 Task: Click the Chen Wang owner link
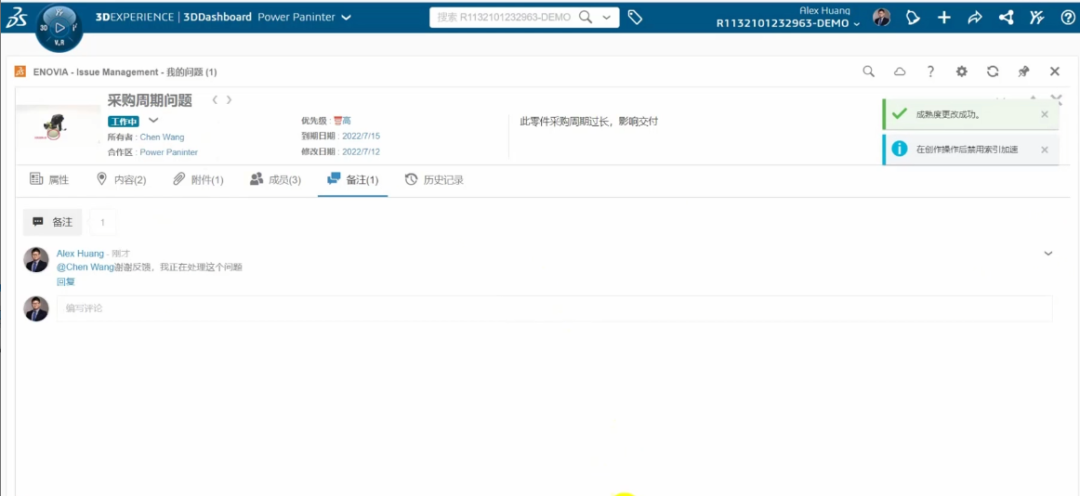[x=162, y=137]
